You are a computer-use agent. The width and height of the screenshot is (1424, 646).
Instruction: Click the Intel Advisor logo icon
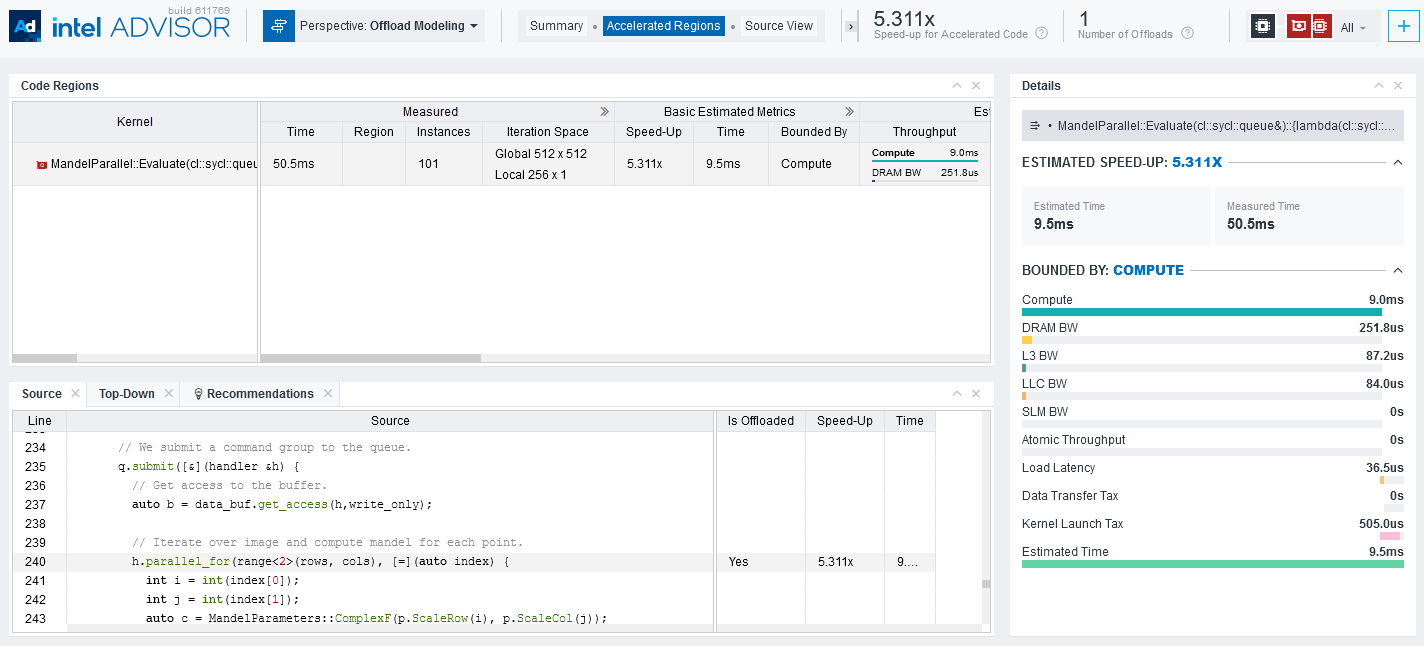point(25,27)
